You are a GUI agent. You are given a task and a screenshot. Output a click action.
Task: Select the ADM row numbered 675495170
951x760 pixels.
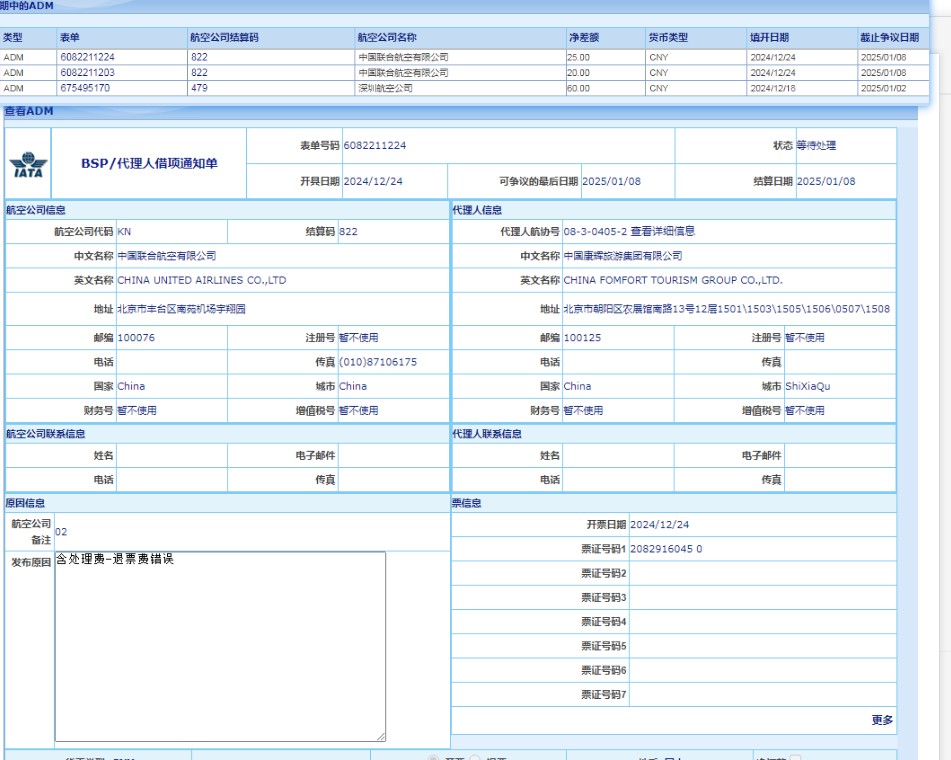coord(85,88)
